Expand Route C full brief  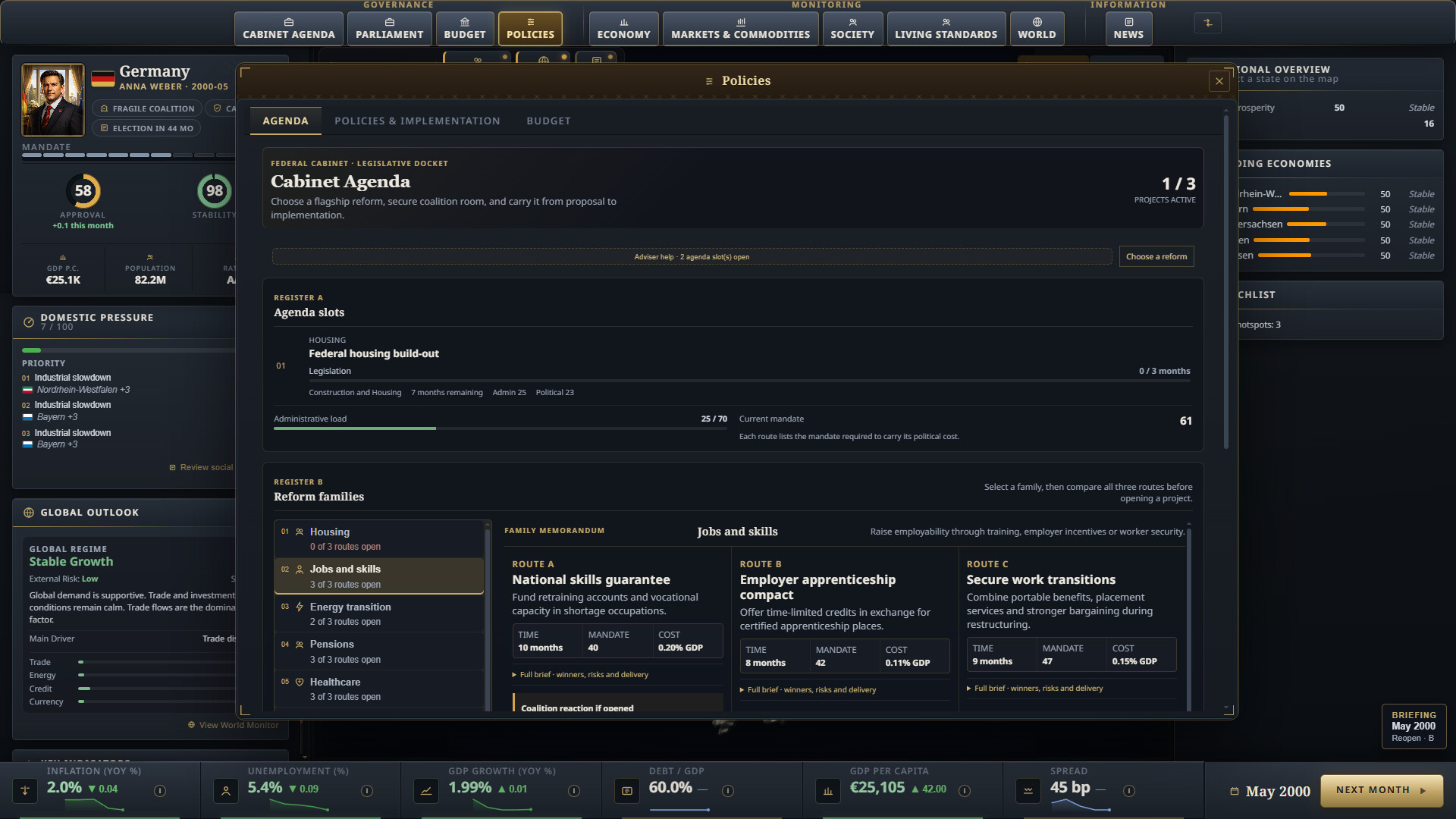point(1035,688)
